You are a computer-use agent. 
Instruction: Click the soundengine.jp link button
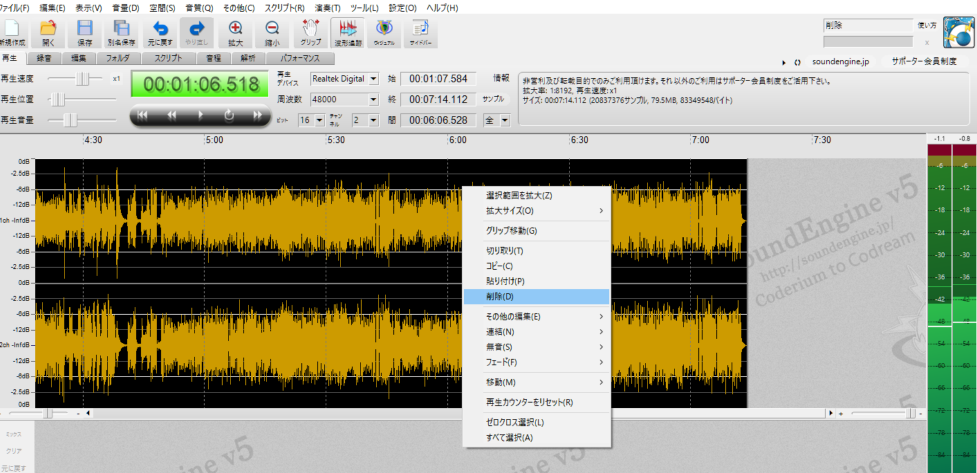point(839,63)
